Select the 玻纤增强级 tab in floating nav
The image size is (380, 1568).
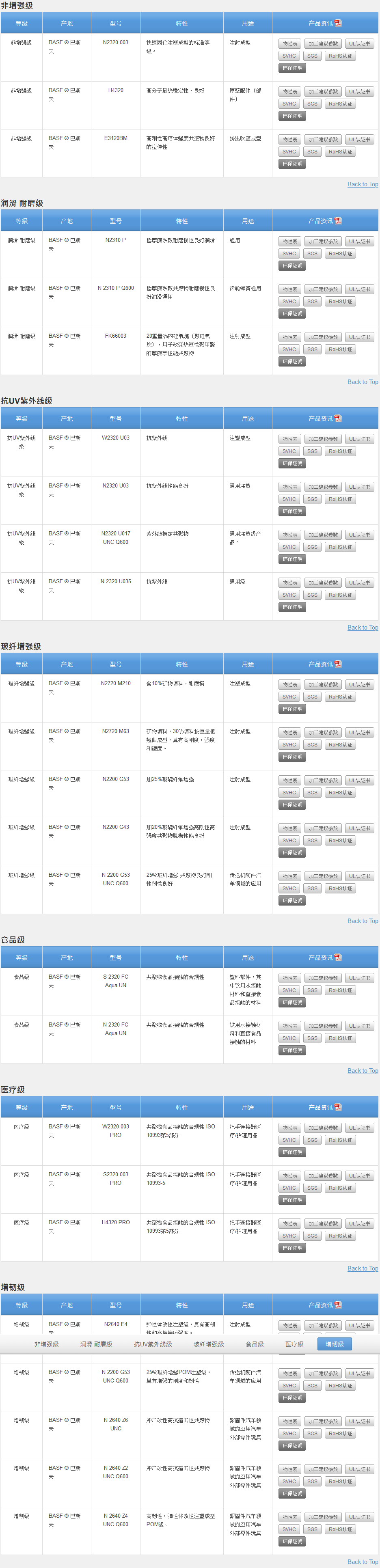pyautogui.click(x=209, y=1344)
